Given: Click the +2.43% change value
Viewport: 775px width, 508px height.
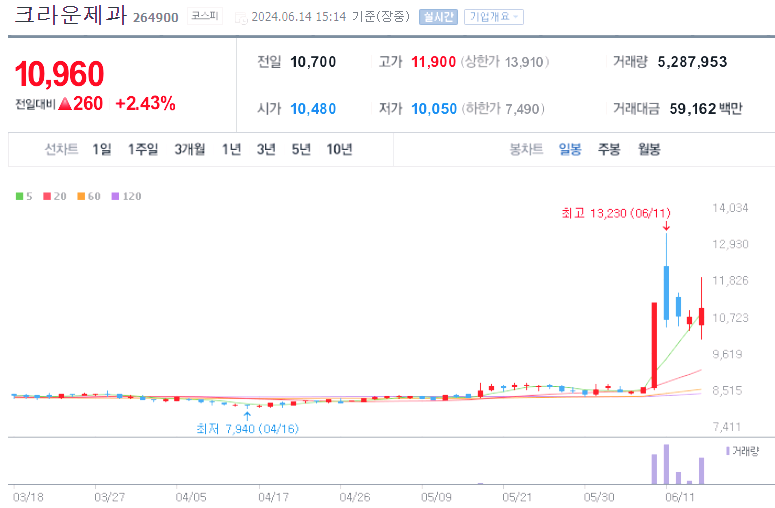Looking at the screenshot, I should tap(145, 103).
